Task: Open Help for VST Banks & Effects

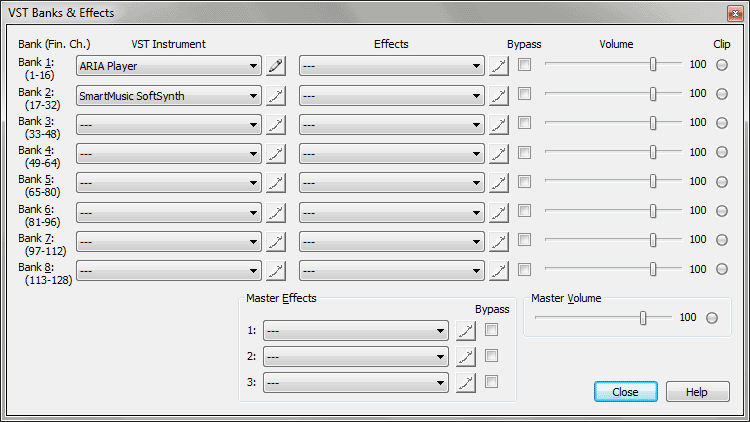Action: tap(697, 392)
